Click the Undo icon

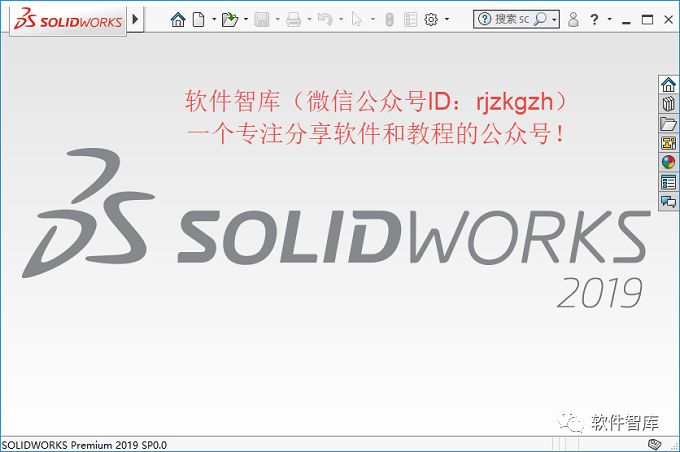tap(325, 20)
